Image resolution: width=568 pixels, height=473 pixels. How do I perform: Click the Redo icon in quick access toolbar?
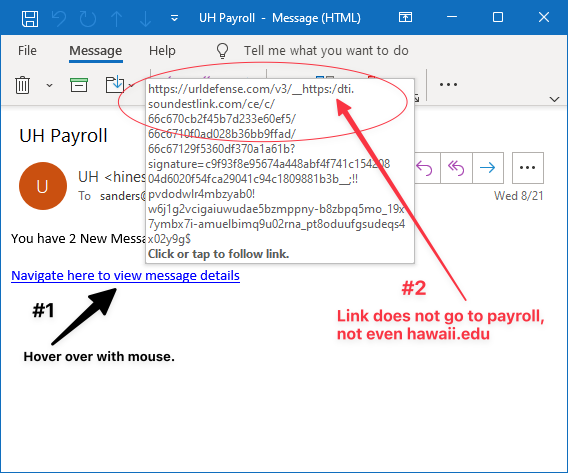[88, 18]
